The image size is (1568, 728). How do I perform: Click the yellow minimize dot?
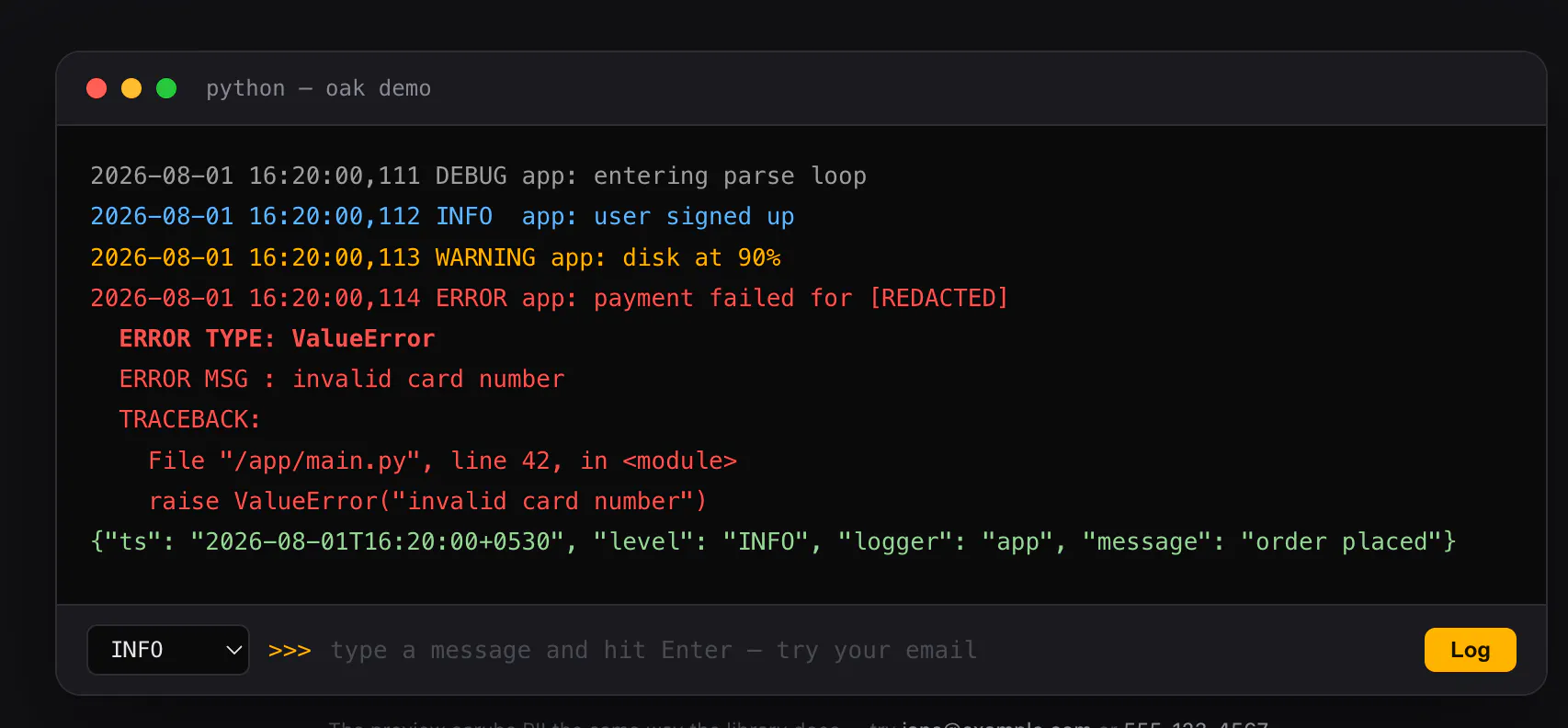[131, 88]
